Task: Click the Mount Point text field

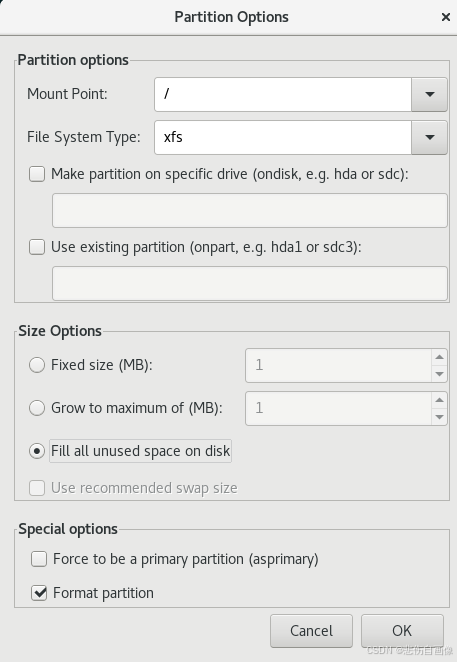Action: 283,95
